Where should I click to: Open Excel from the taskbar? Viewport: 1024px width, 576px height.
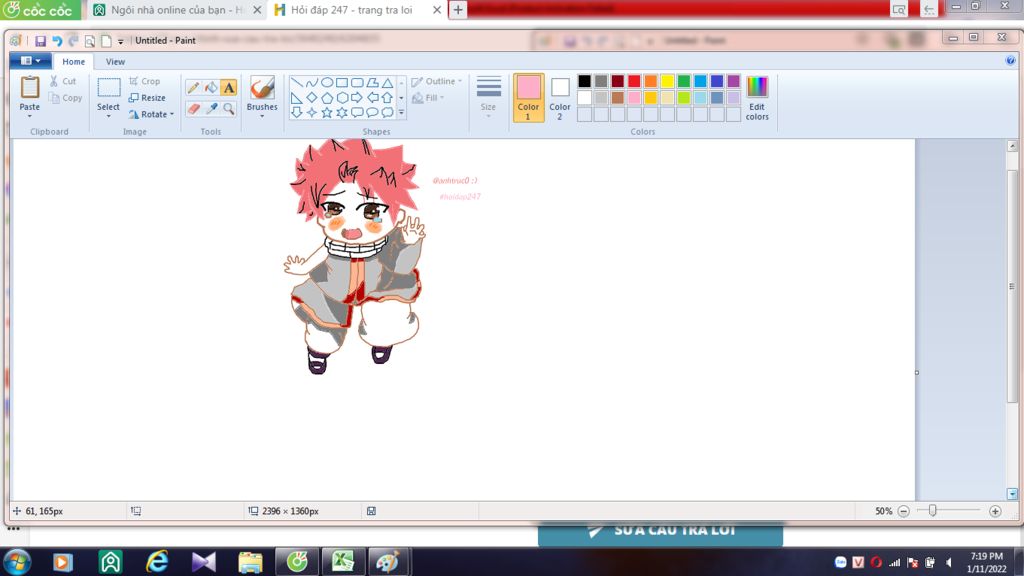pos(342,562)
